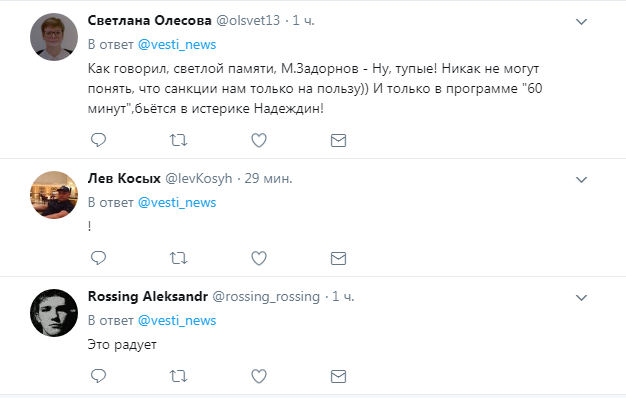Viewport: 626px width, 398px height.
Task: Open Rossing Aleksandr's black-and-white avatar
Action: (54, 313)
